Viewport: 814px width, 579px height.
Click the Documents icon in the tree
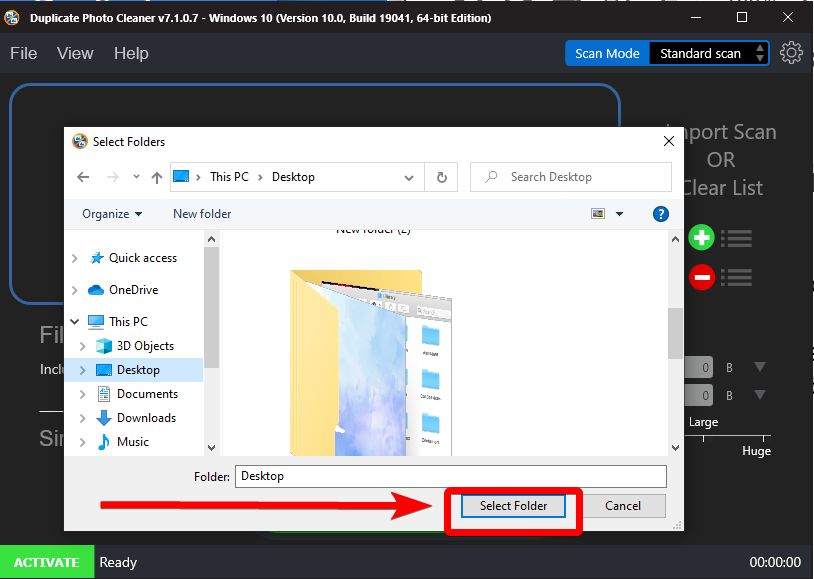point(104,394)
